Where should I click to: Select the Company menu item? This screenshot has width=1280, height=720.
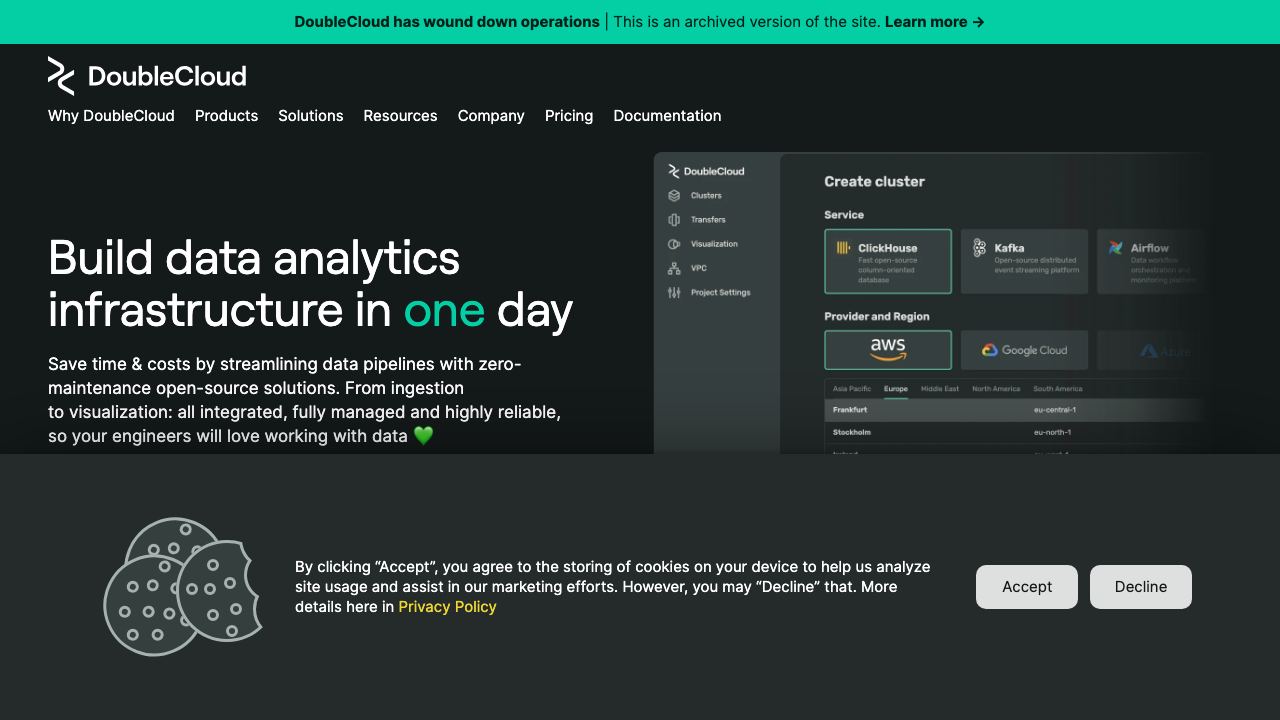[x=491, y=116]
